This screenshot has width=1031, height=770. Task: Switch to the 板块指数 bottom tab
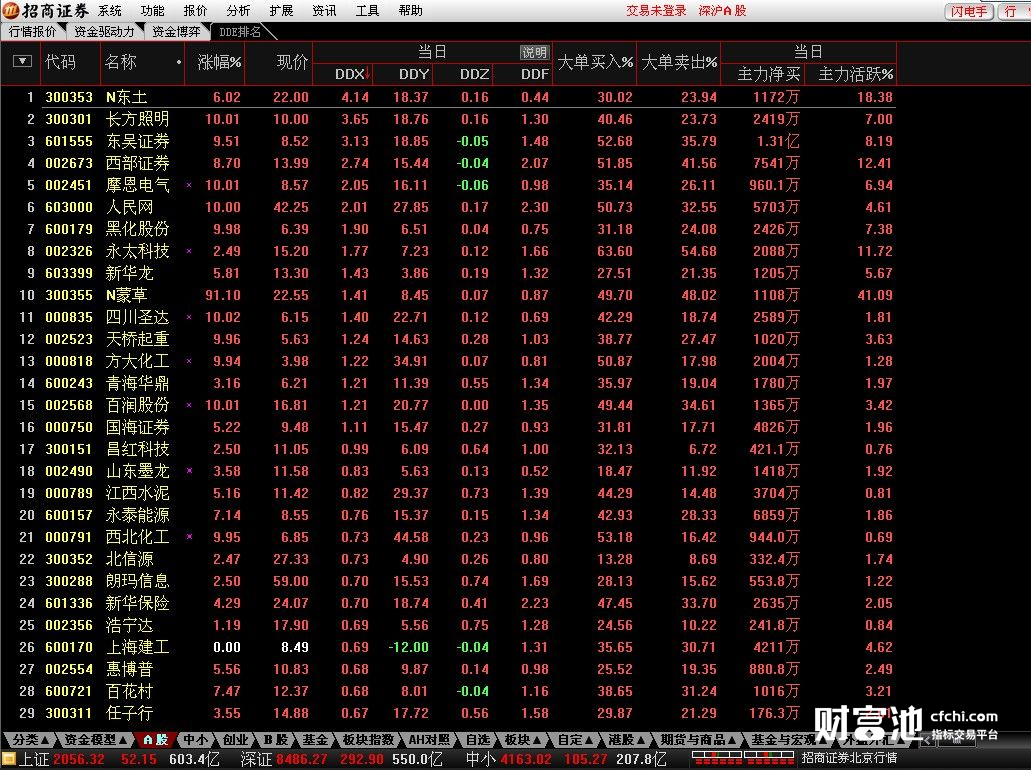pos(368,740)
